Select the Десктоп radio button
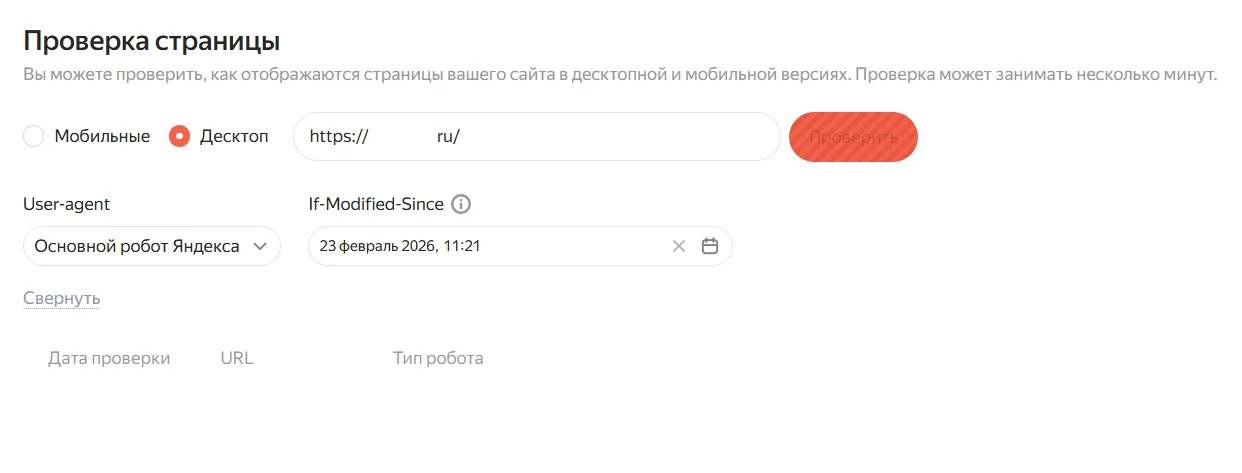Viewport: 1242px width, 473px height. (179, 137)
